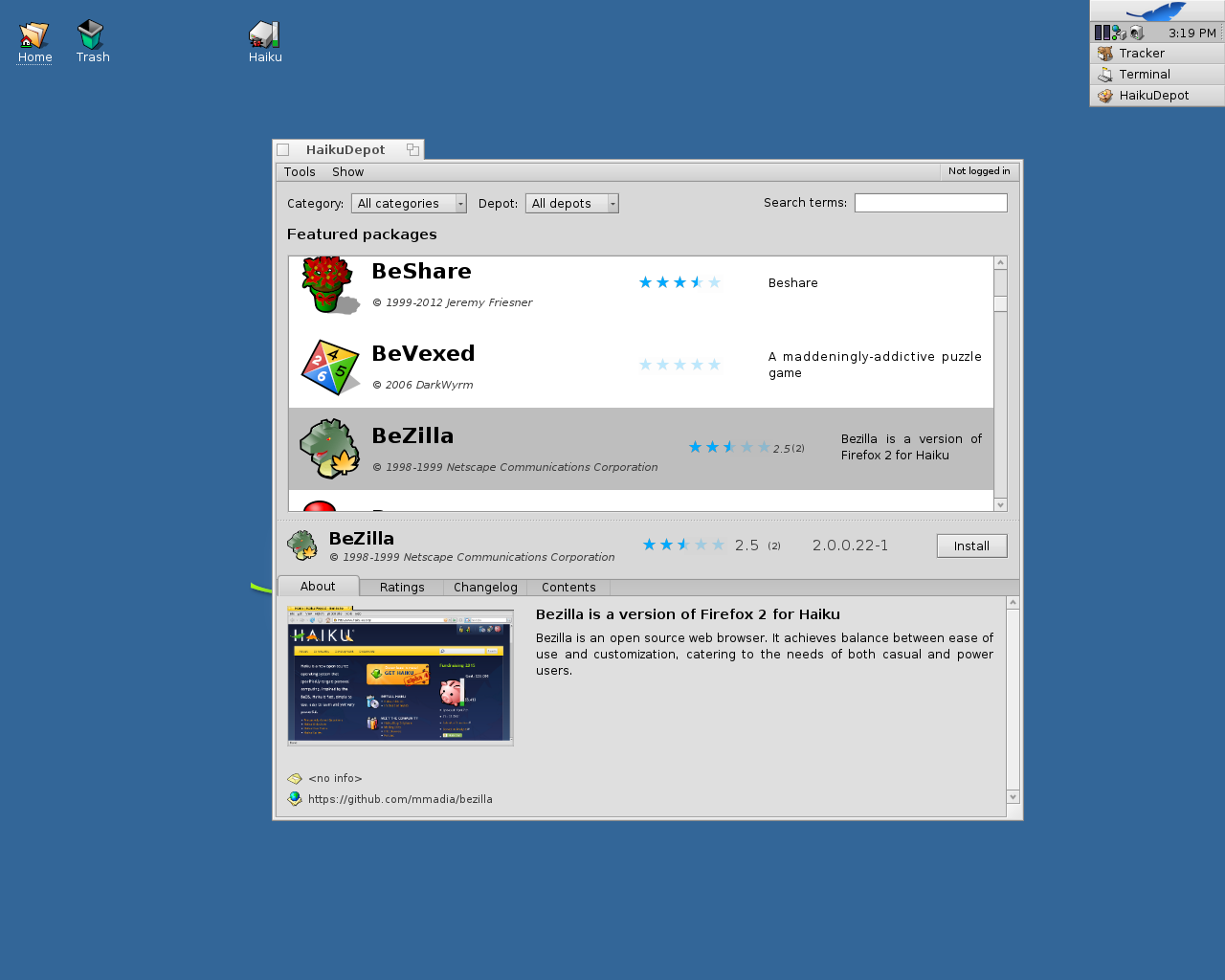
Task: Select the BeVexed puzzle dice icon
Action: (329, 367)
